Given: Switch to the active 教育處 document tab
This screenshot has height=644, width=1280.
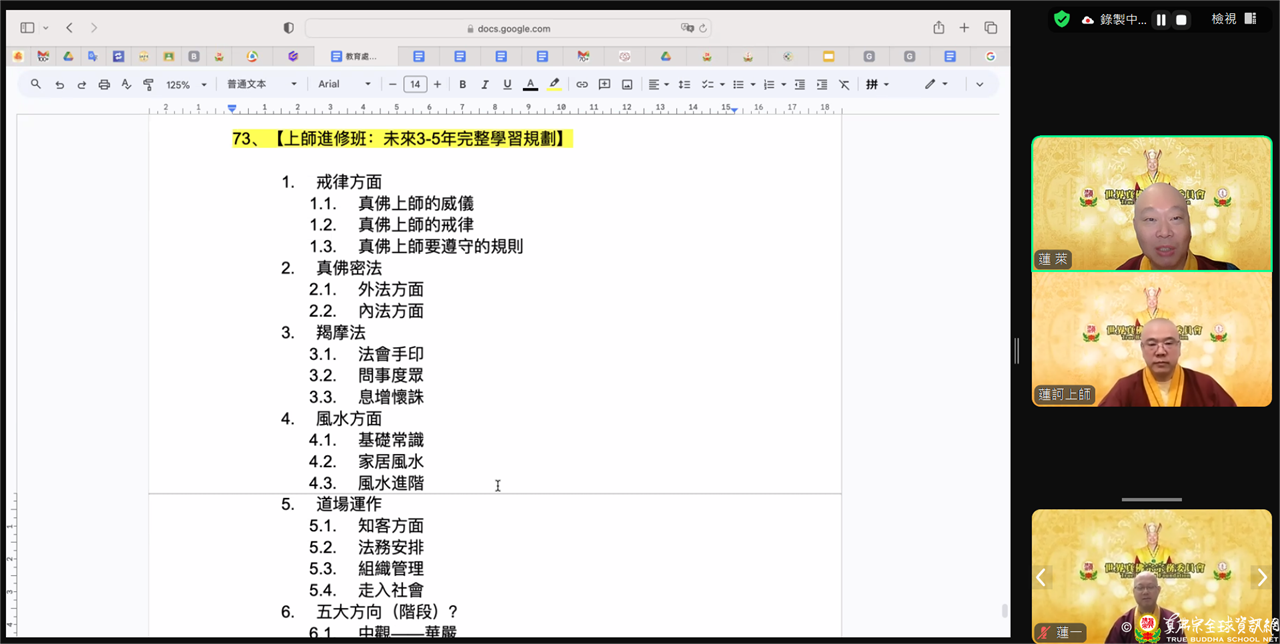Looking at the screenshot, I should coord(355,57).
